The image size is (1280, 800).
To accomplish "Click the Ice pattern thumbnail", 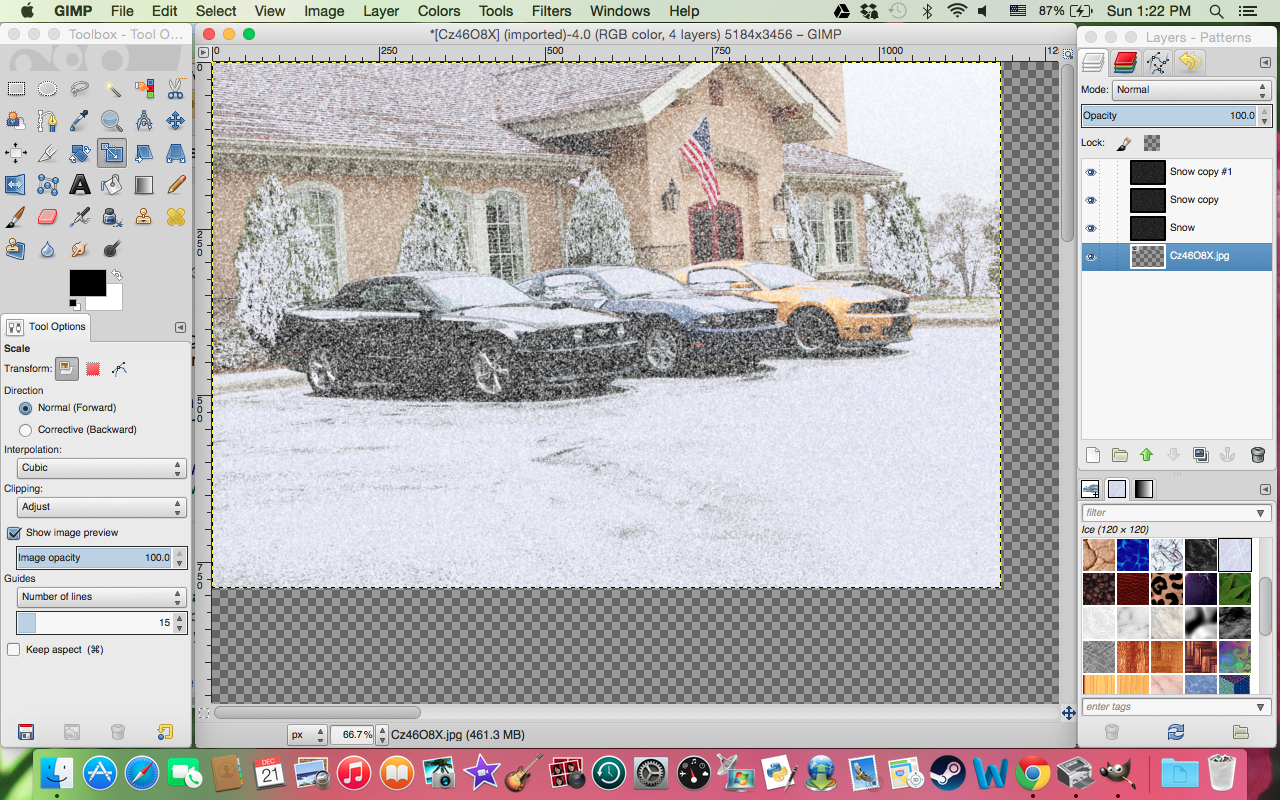I will (1234, 555).
